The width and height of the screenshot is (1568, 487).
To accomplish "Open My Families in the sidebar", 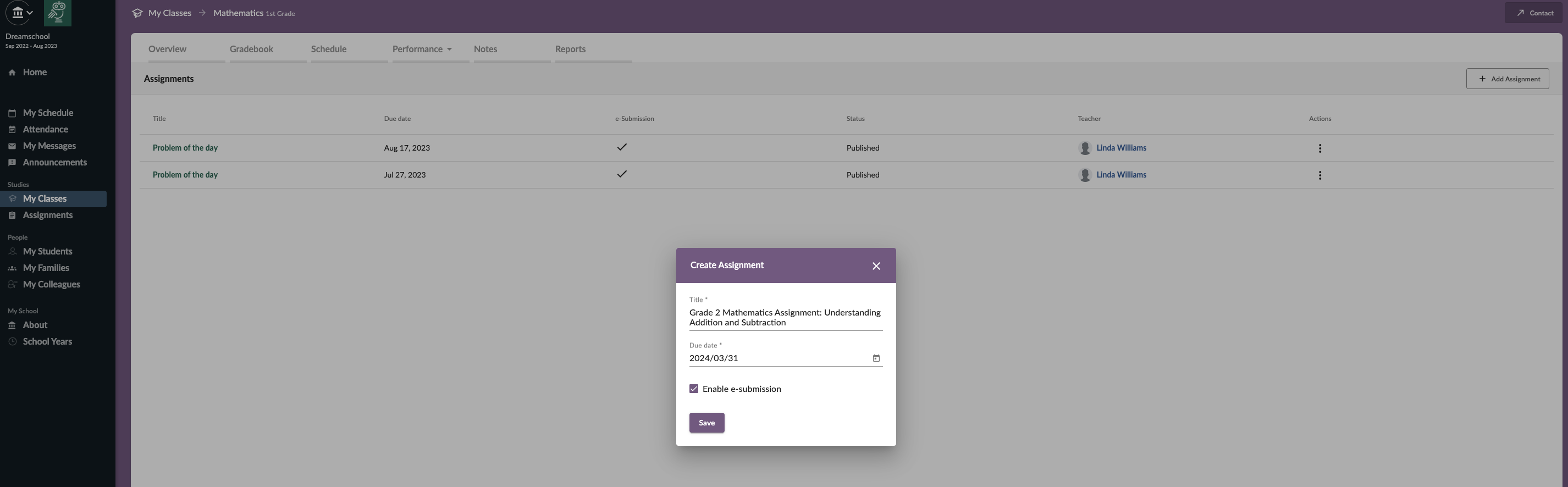I will coord(46,268).
